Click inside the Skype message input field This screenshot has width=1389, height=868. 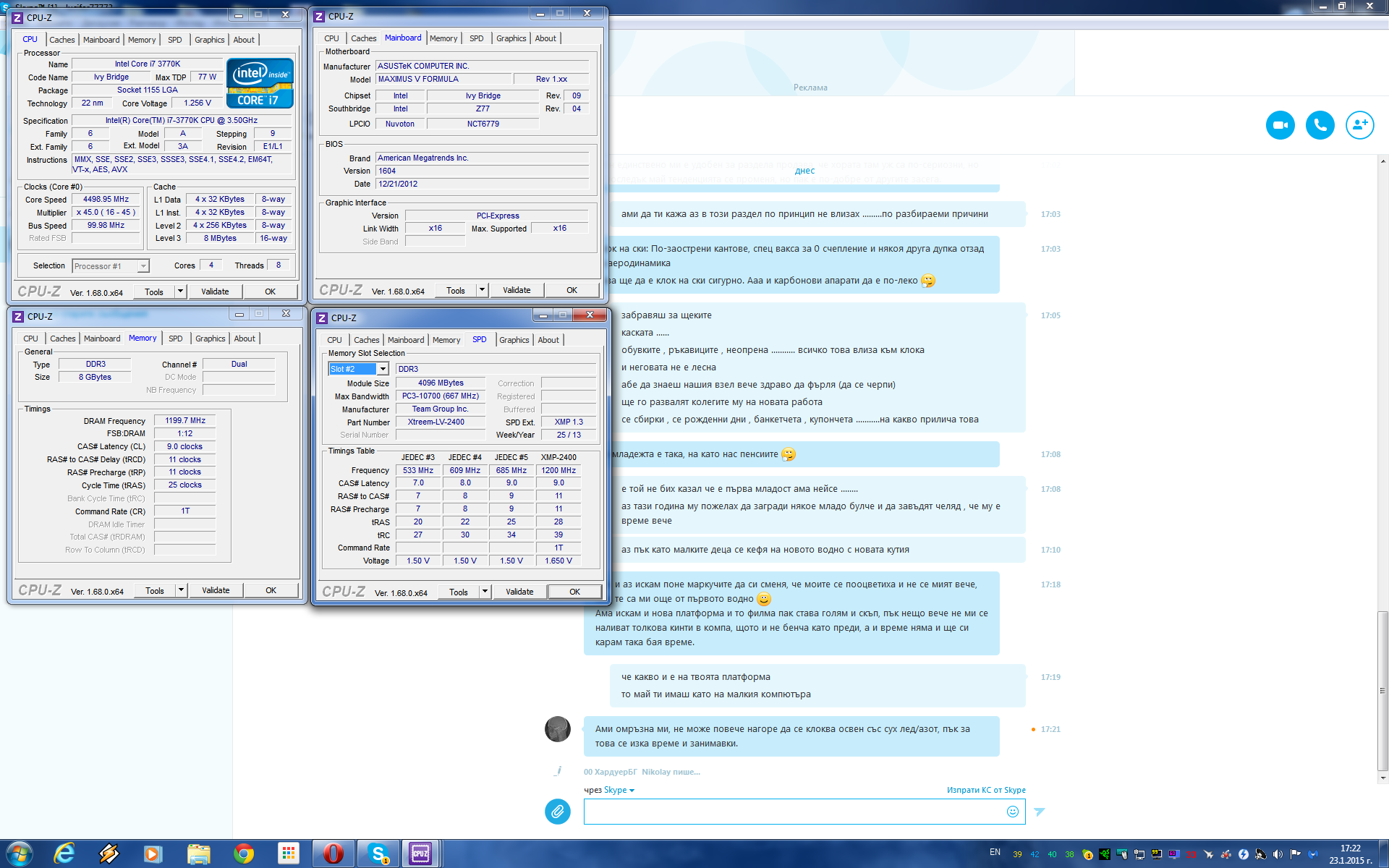click(793, 812)
